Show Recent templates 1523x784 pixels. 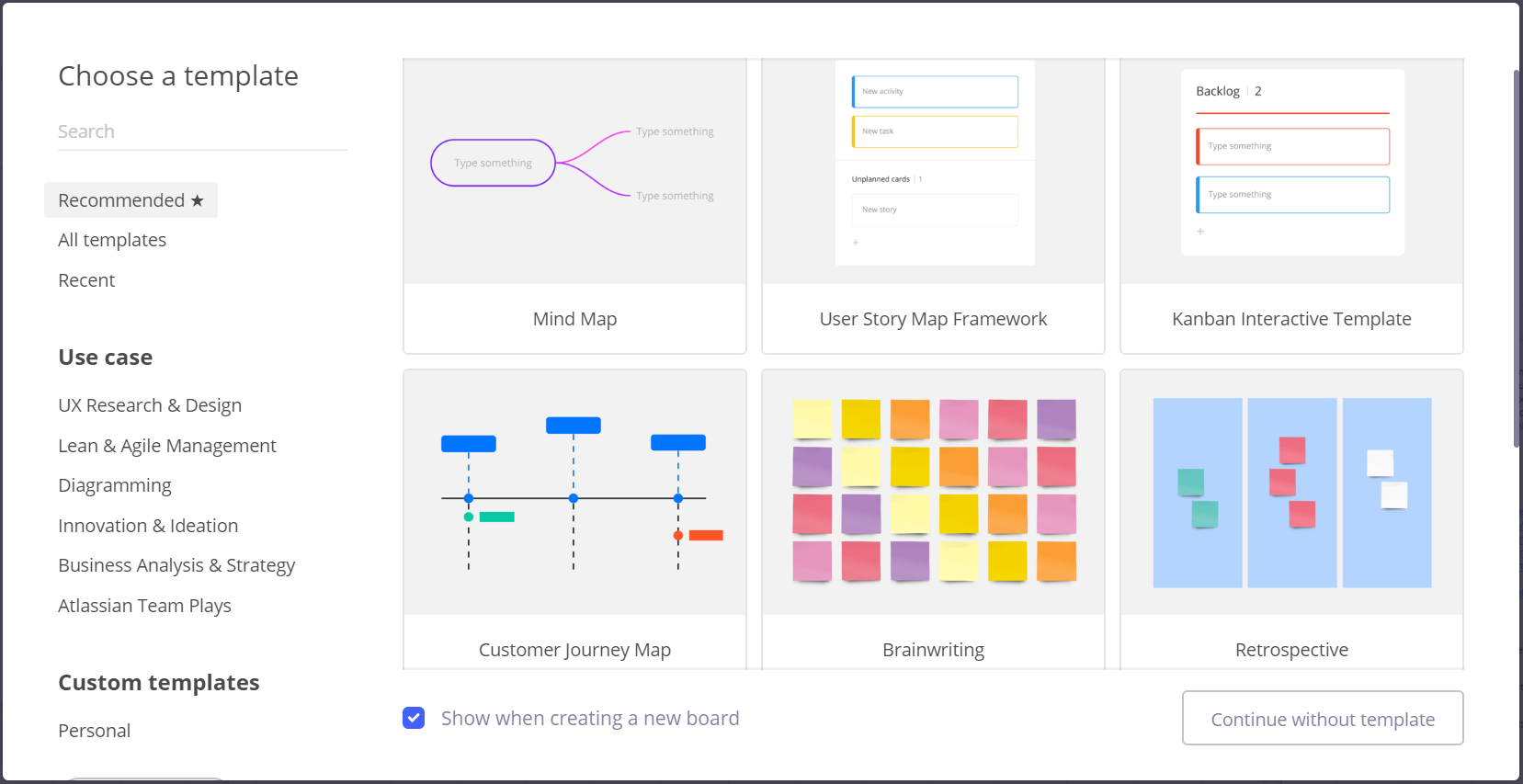(86, 280)
